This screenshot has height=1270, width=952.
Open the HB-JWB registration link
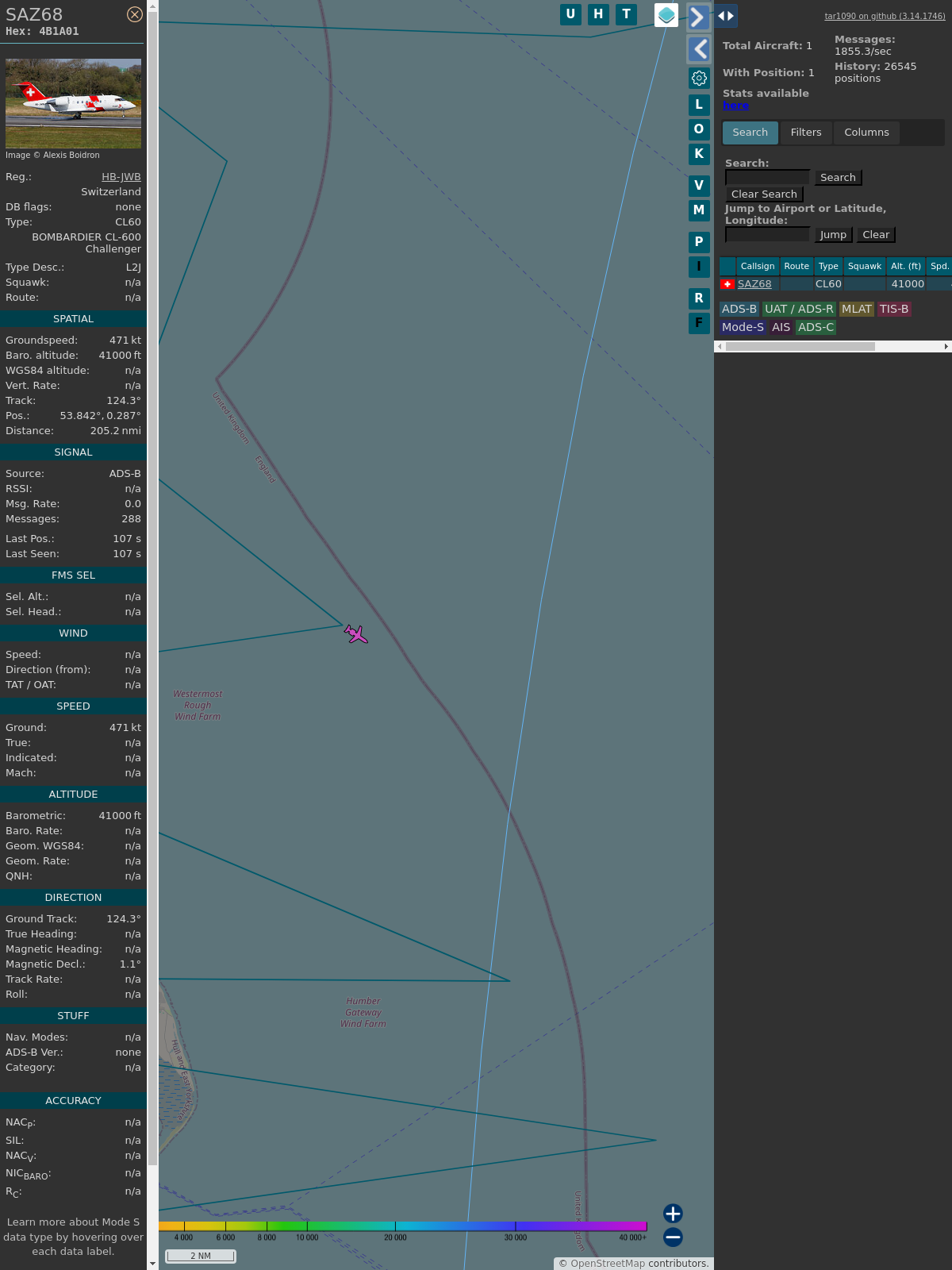click(121, 177)
